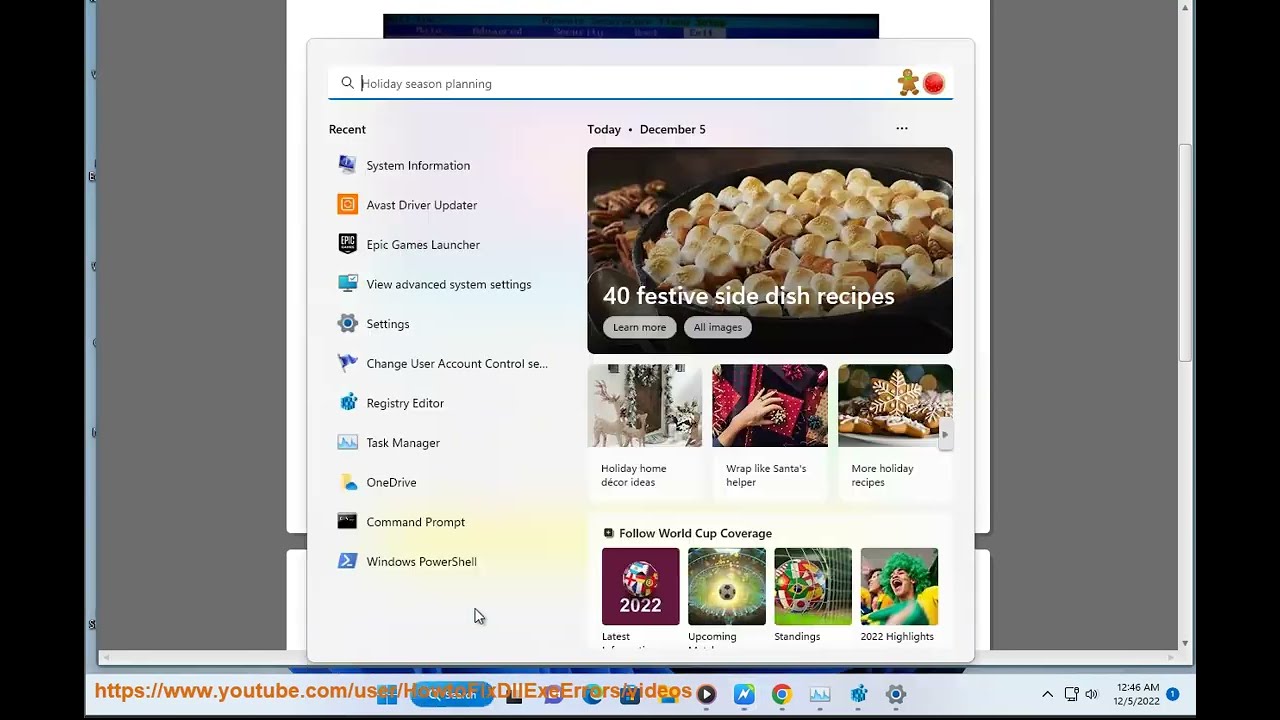Open the notification badge in system tray
The width and height of the screenshot is (1280, 720).
[x=1172, y=694]
